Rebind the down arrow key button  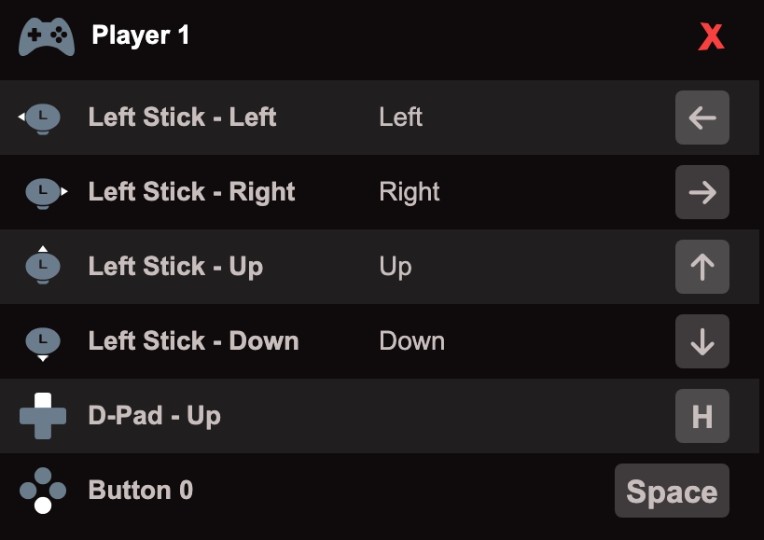pos(702,341)
